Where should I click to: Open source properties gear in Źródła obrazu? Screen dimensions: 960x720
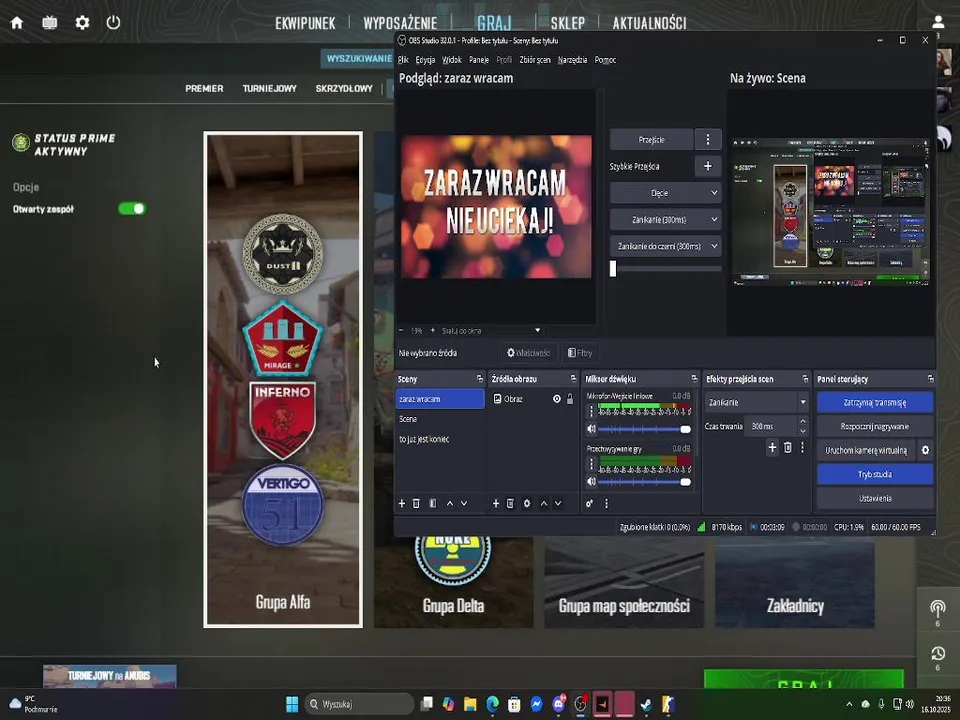point(527,503)
